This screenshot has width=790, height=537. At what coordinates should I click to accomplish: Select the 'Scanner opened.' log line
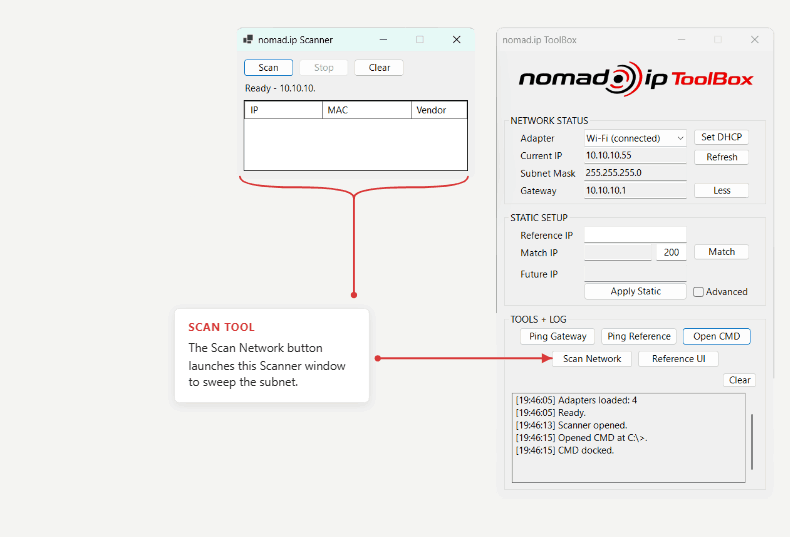tap(571, 425)
